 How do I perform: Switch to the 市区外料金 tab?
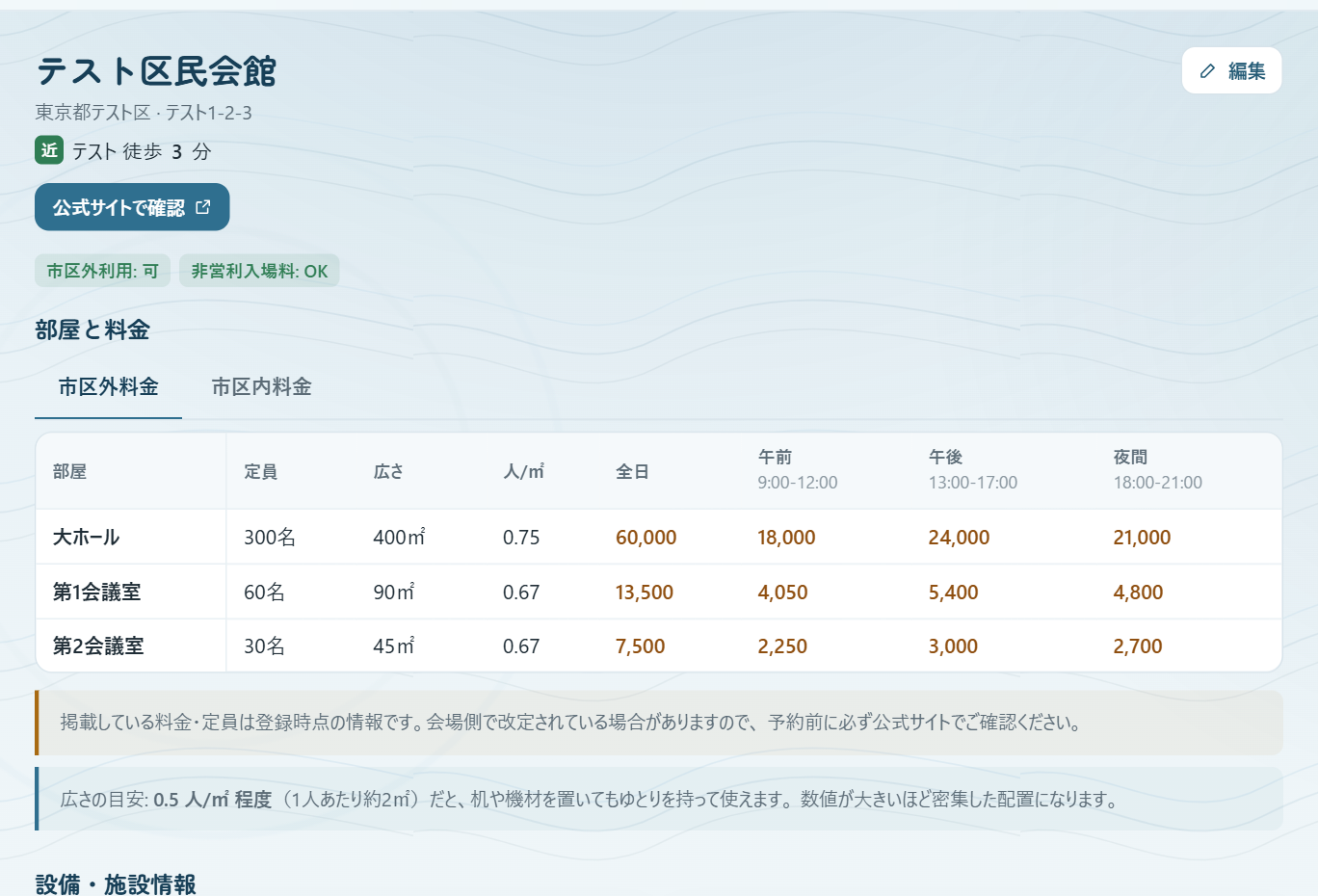coord(108,387)
